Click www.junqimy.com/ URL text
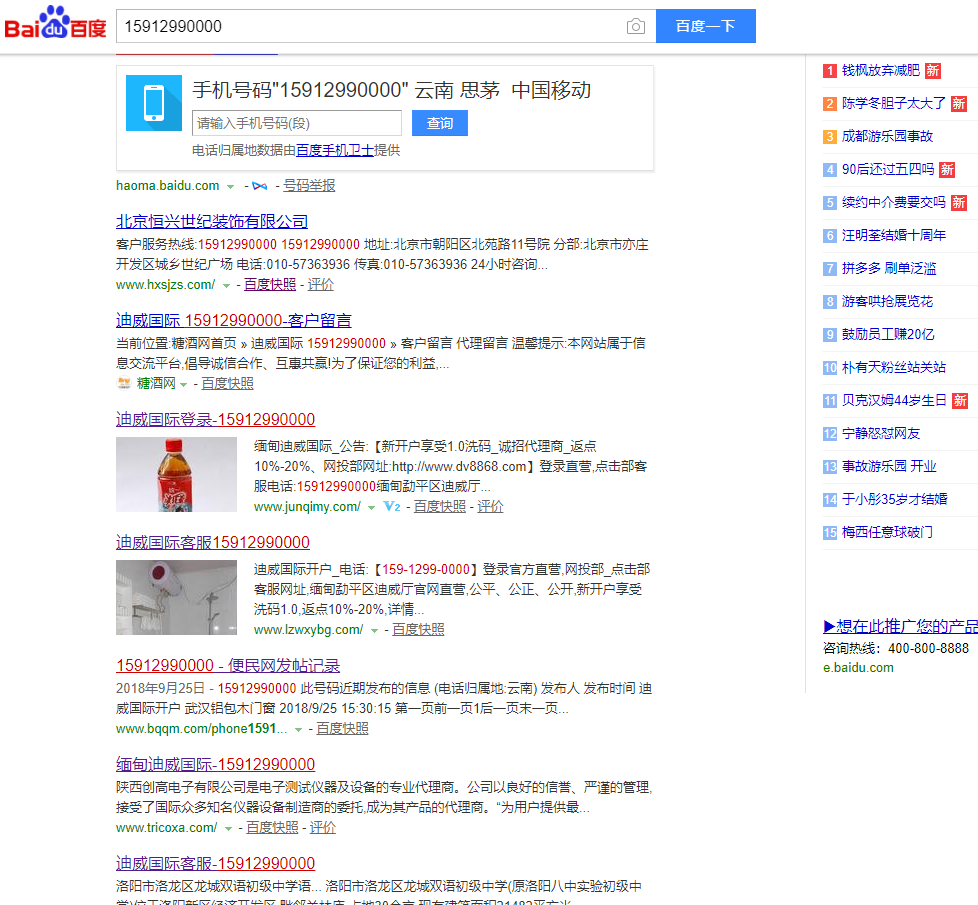978x905 pixels. click(x=307, y=507)
